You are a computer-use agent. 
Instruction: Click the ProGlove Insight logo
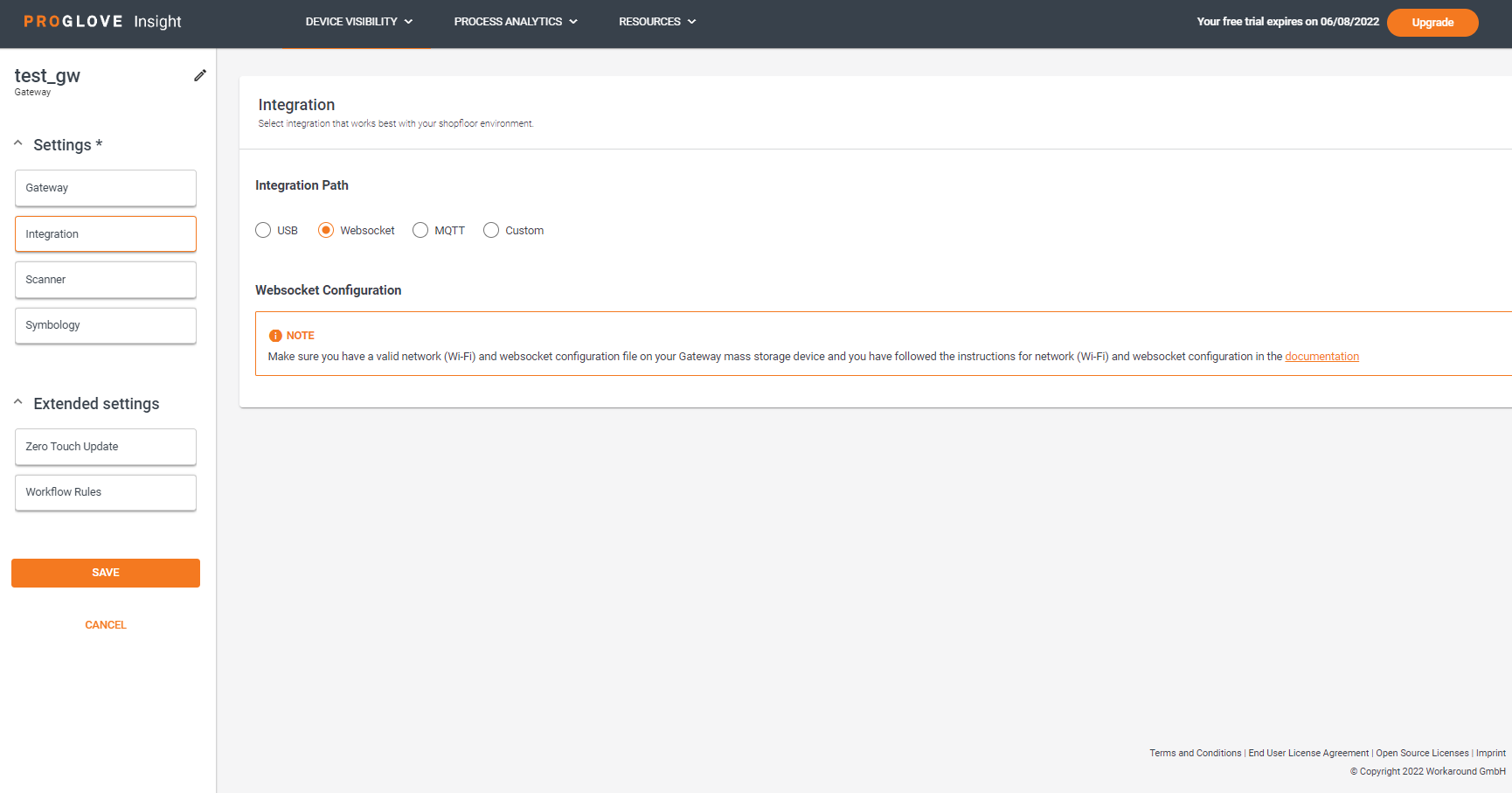tap(102, 22)
